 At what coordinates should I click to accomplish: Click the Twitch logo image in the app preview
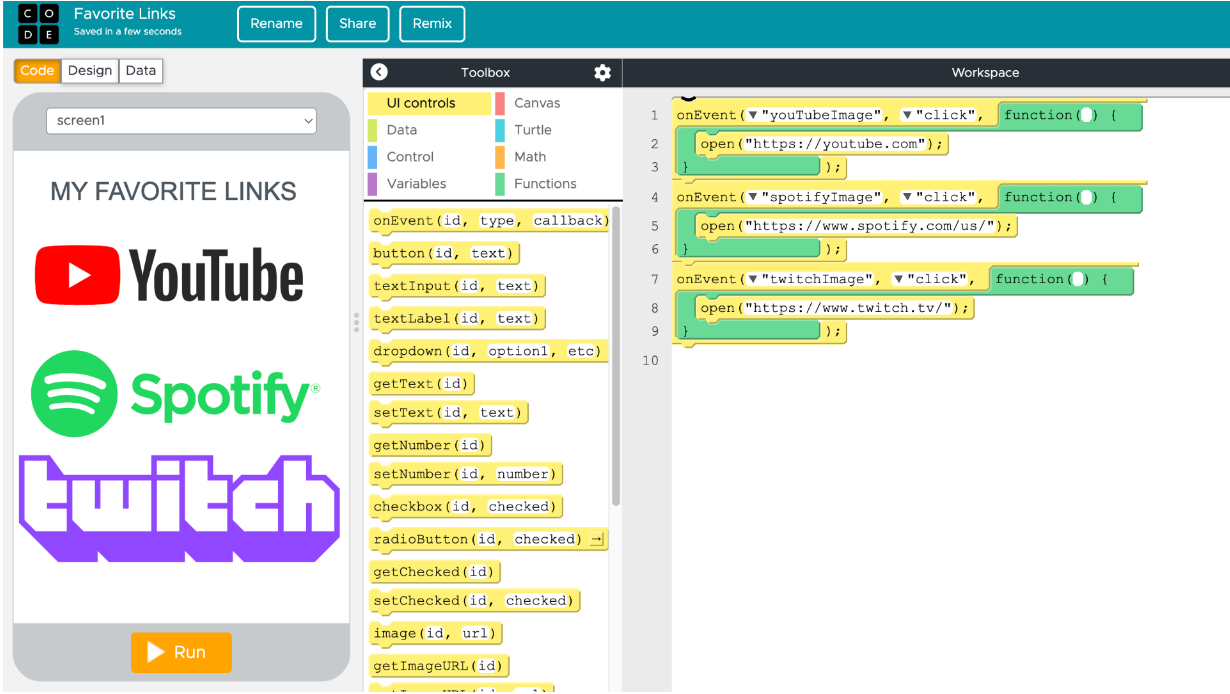(x=179, y=508)
